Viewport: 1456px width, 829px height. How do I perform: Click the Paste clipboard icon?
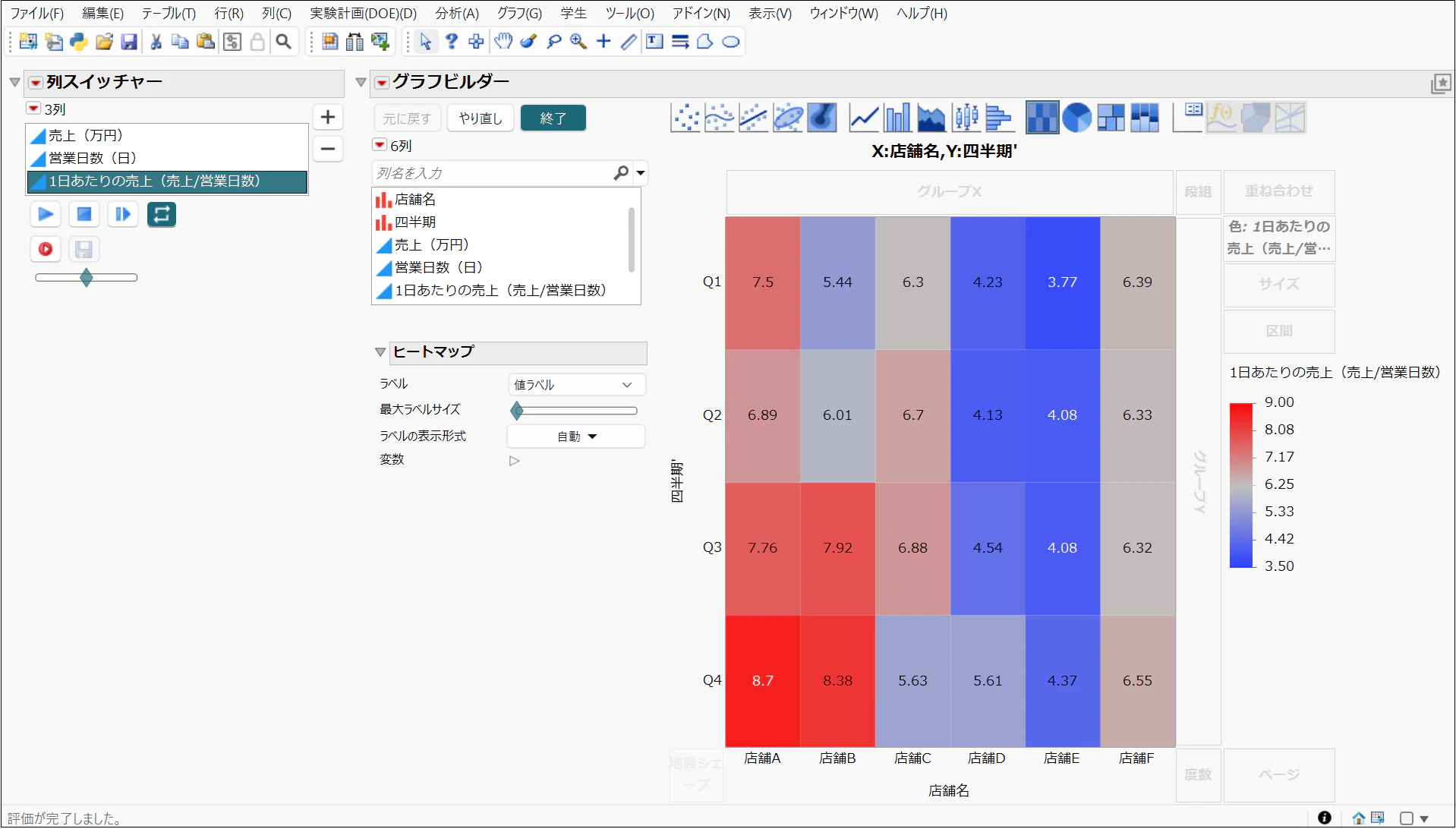206,42
